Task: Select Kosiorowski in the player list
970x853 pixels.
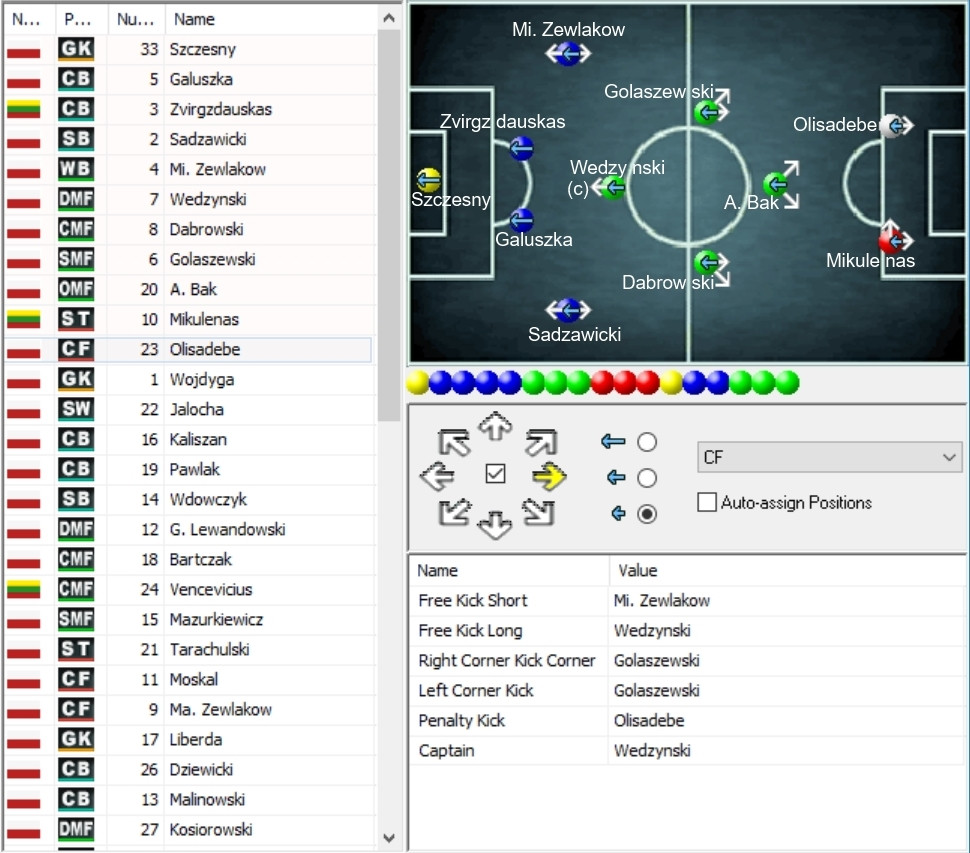Action: coord(189,829)
